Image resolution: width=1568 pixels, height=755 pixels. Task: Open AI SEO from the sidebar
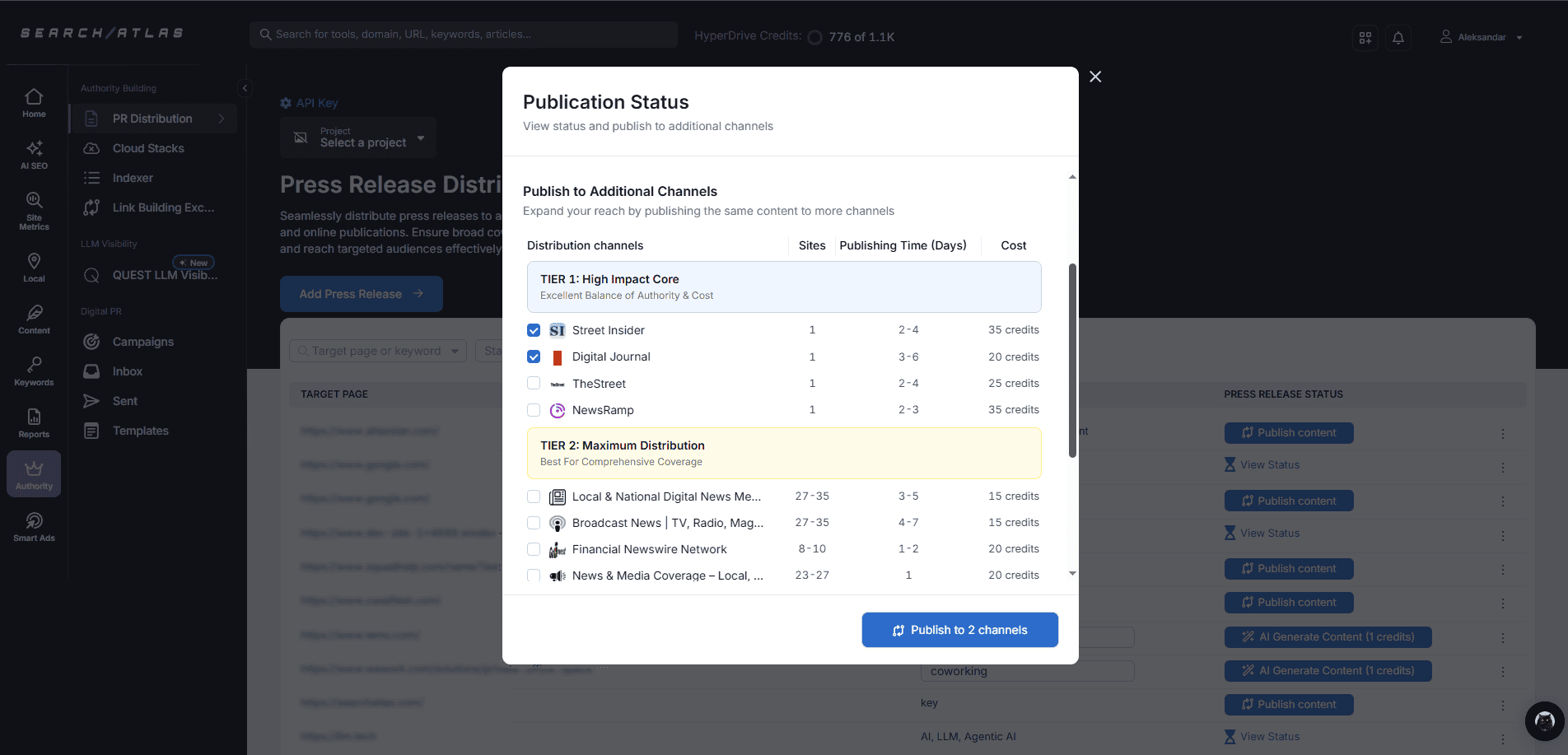(x=34, y=154)
